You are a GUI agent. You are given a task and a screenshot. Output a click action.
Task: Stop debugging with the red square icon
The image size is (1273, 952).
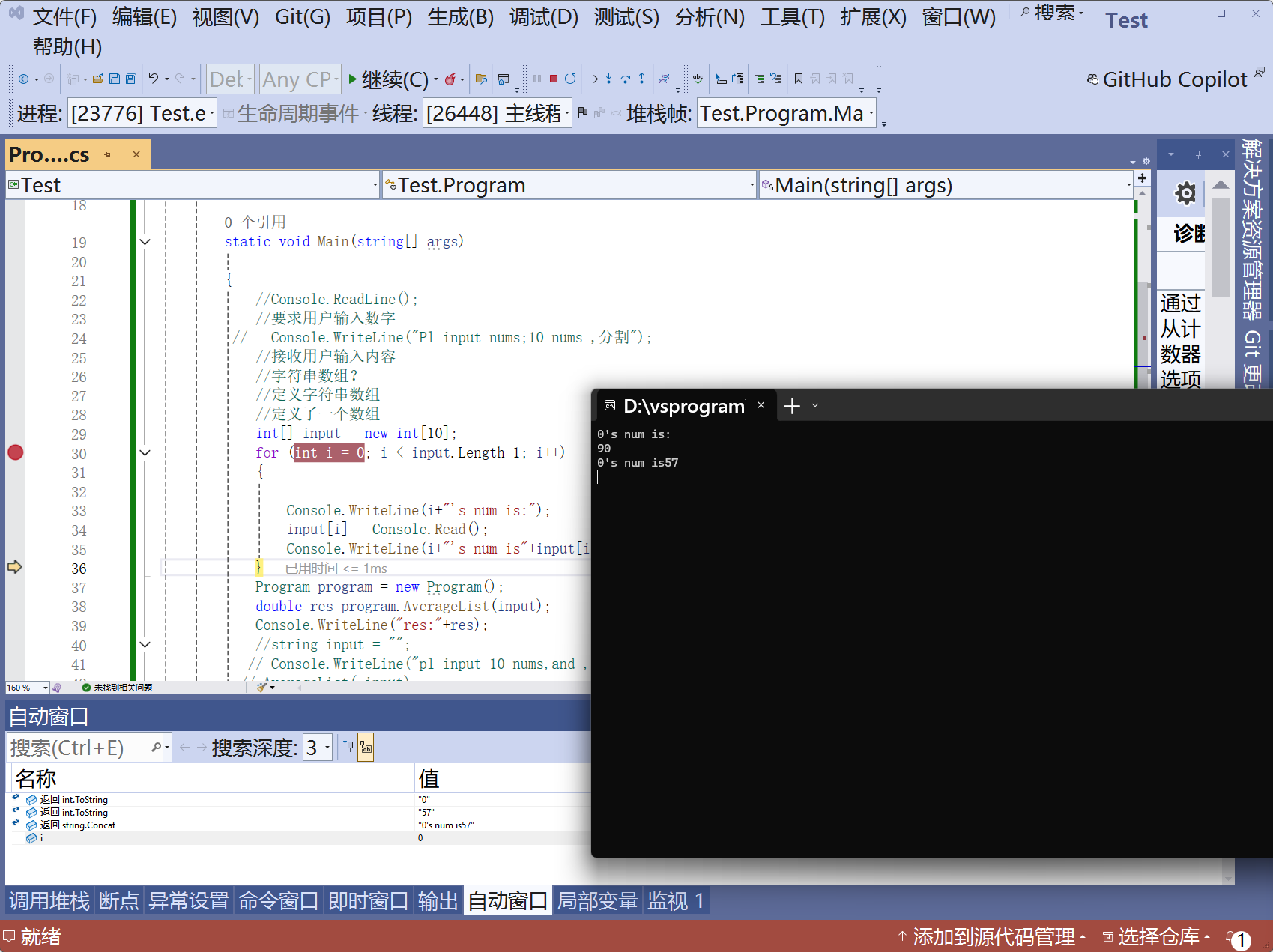click(553, 79)
